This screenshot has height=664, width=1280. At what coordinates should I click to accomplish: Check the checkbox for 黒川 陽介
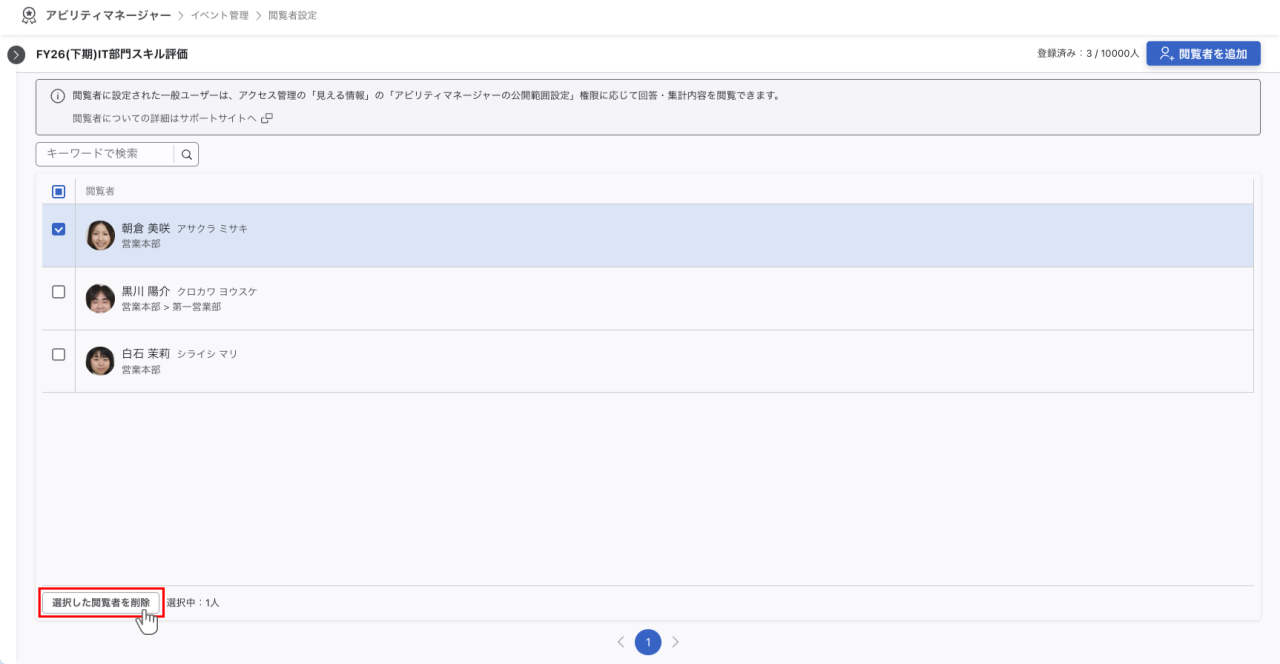tap(58, 292)
